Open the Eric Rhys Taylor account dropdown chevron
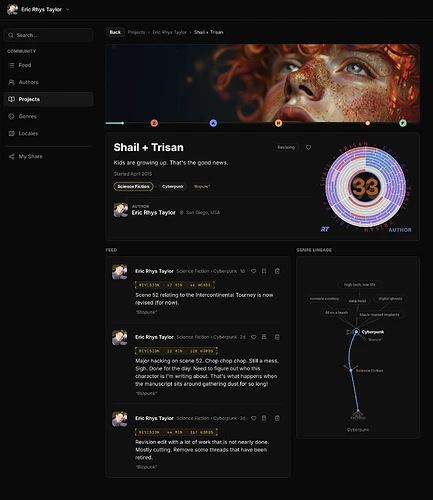The image size is (433, 500). pyautogui.click(x=68, y=10)
